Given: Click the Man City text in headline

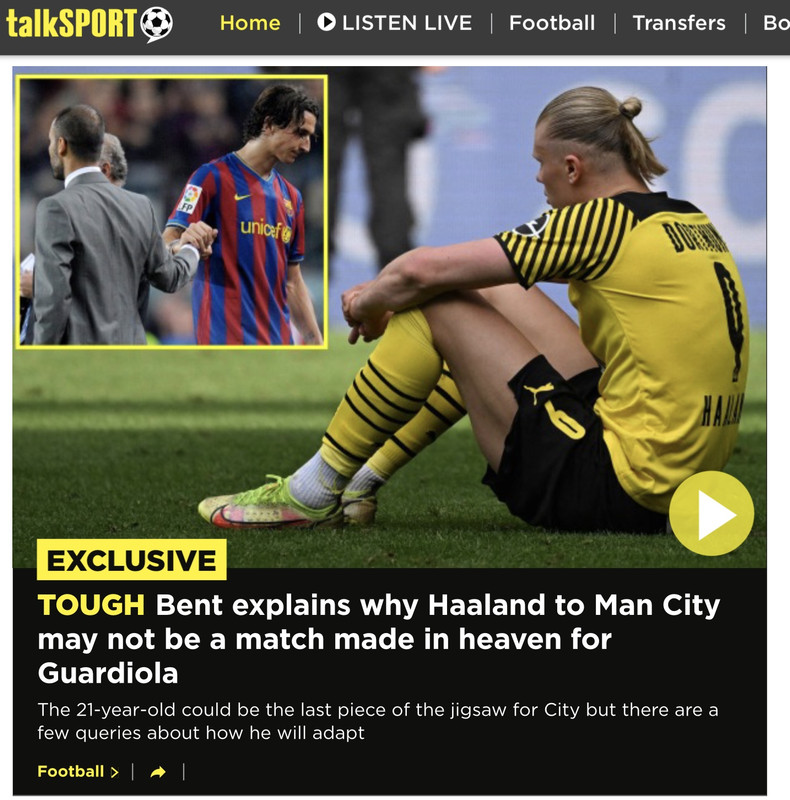Looking at the screenshot, I should pos(657,606).
